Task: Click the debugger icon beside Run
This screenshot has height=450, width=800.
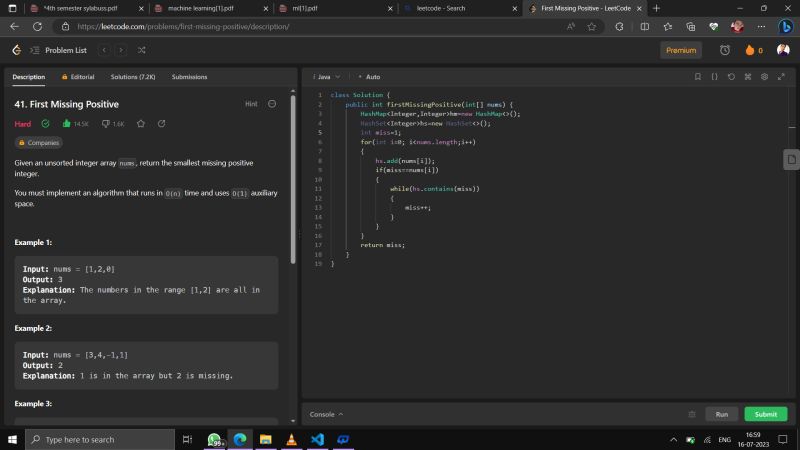Action: (692, 414)
